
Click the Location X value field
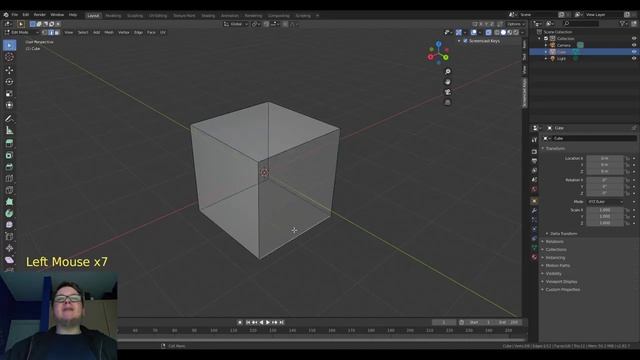[605, 158]
